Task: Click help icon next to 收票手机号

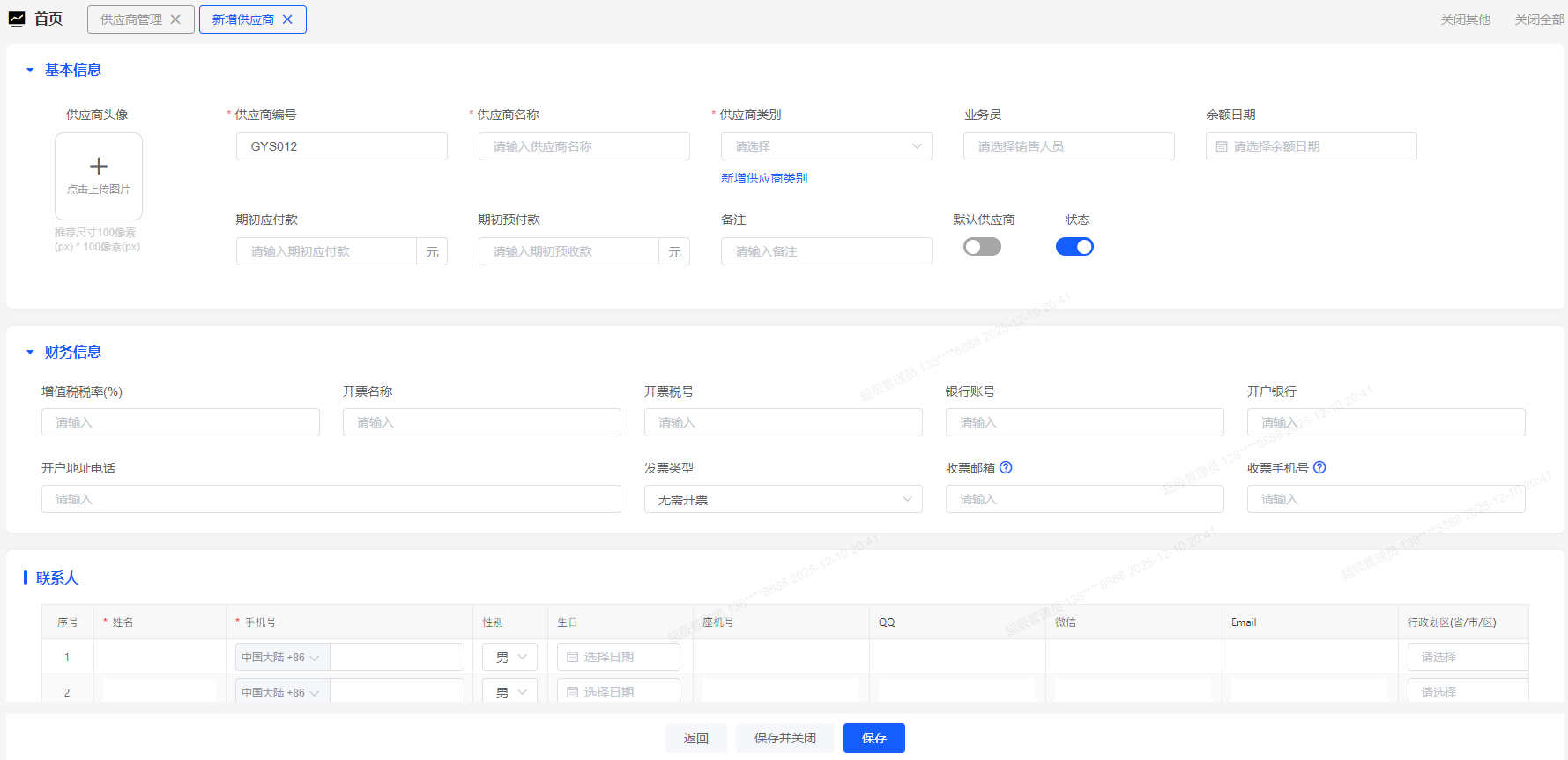Action: [x=1319, y=468]
